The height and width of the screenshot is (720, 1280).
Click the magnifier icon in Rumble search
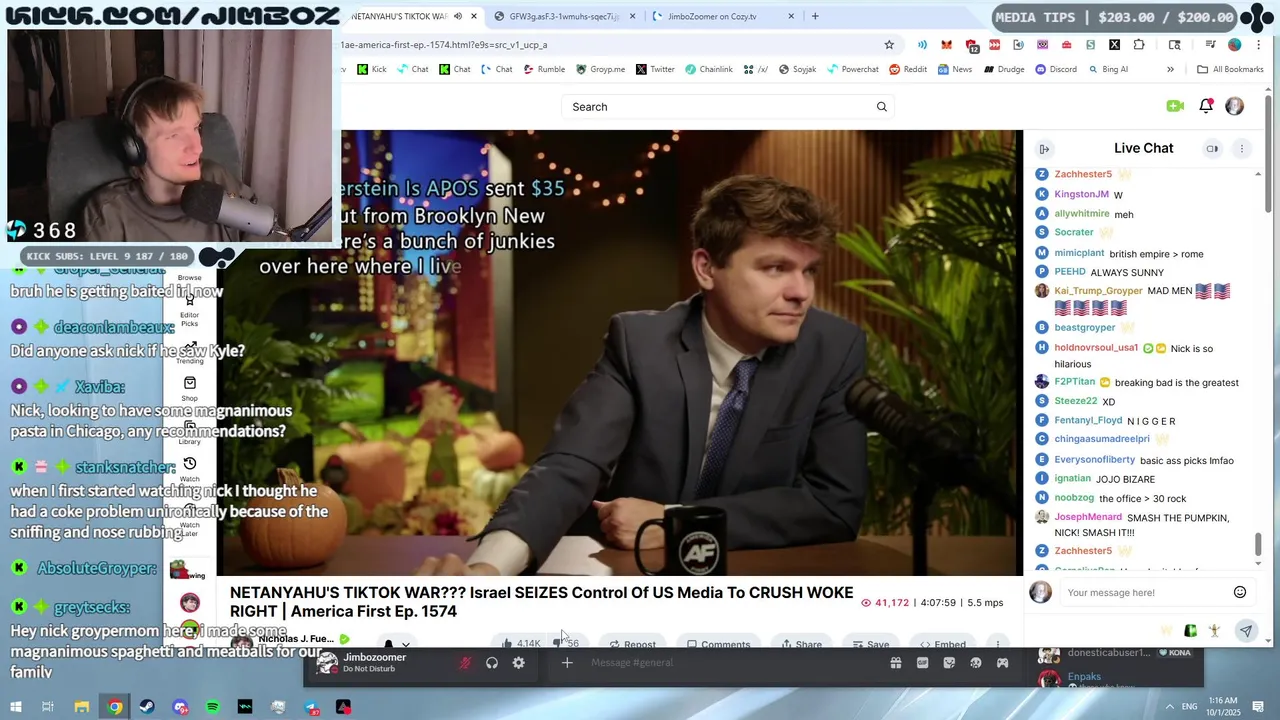[881, 107]
